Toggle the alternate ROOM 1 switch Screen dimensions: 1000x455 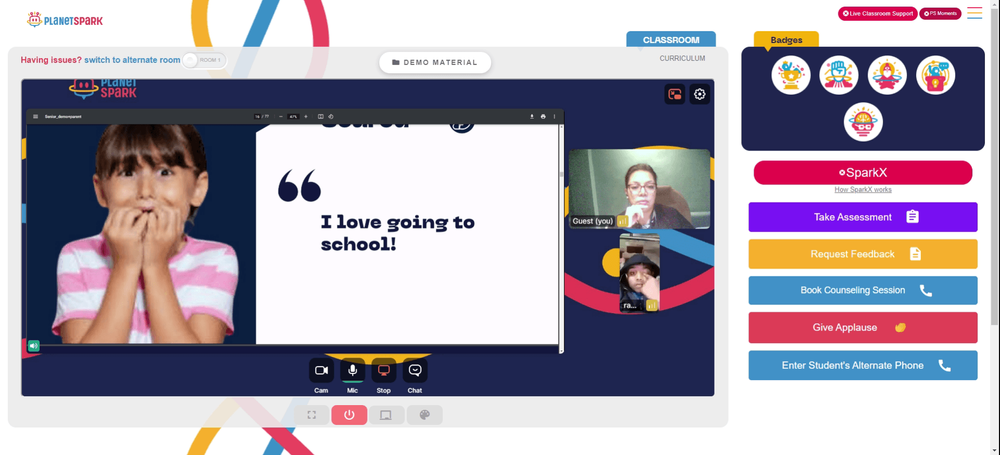204,60
